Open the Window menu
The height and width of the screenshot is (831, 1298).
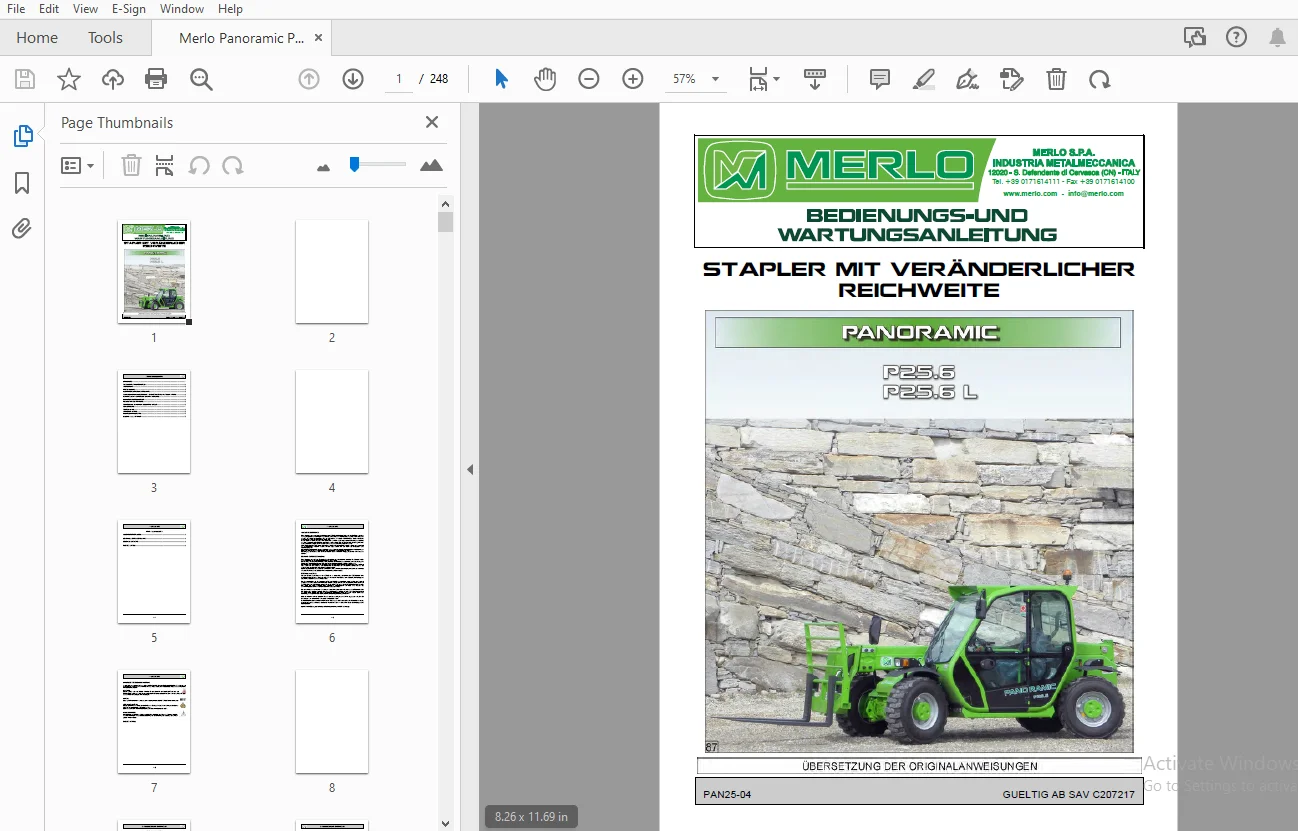182,9
